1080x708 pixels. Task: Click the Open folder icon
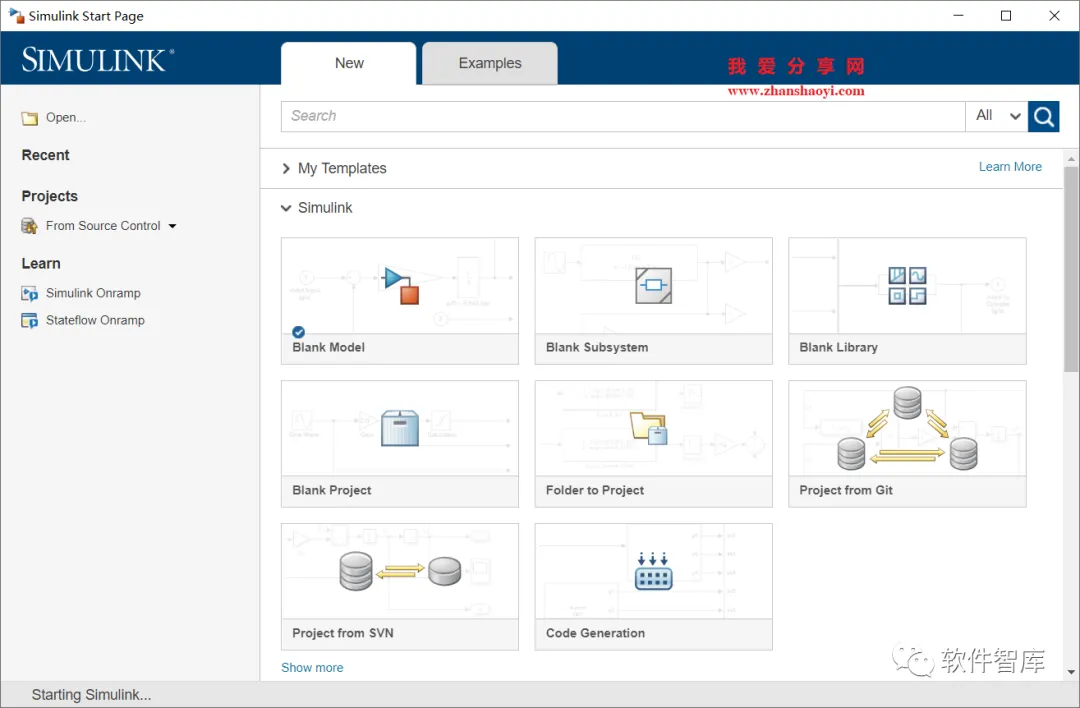click(x=30, y=118)
